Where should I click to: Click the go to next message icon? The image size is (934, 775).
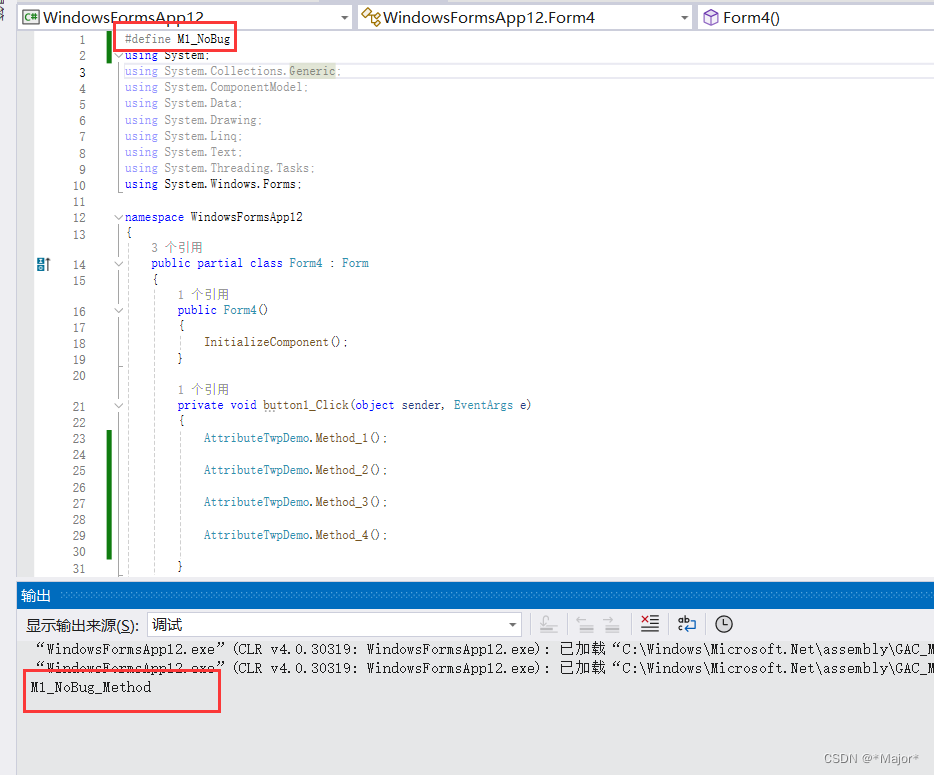tap(611, 624)
